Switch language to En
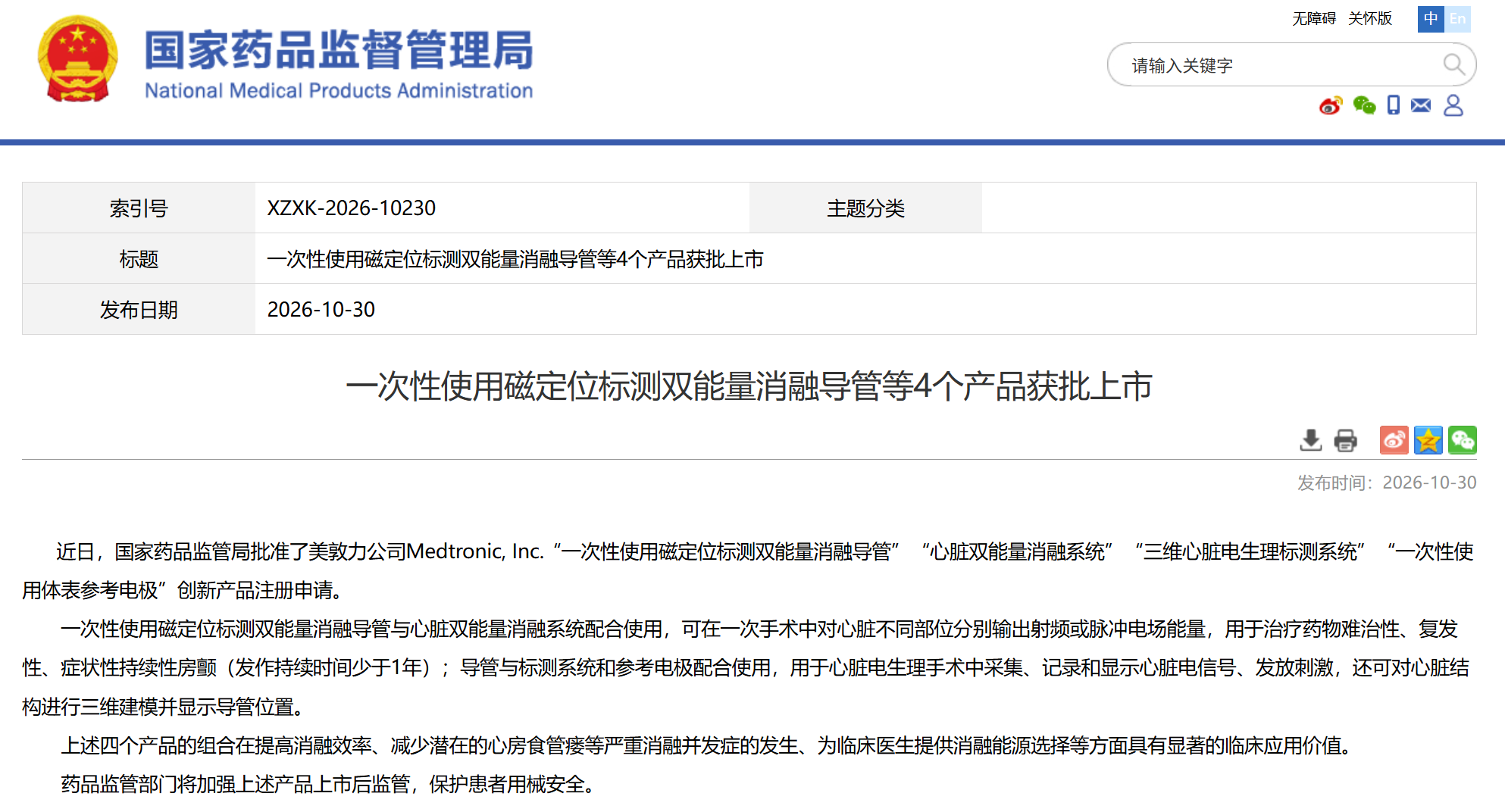This screenshot has width=1505, height=812. tap(1458, 19)
